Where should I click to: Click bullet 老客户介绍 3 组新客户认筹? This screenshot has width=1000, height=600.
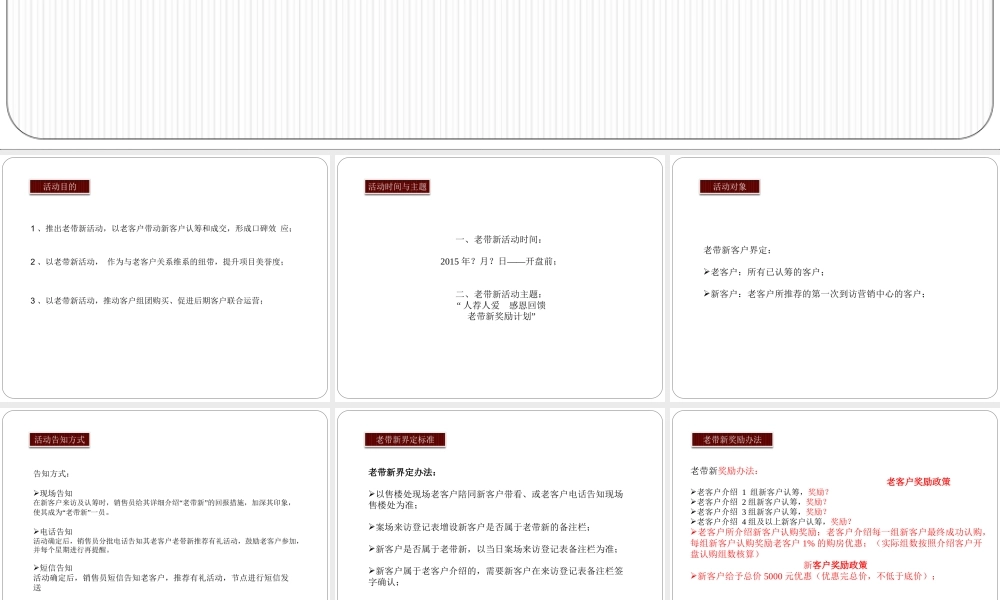758,511
